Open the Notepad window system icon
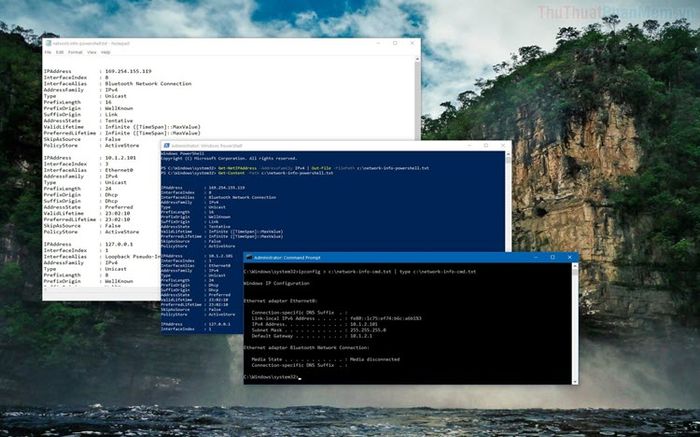Screen dimensions: 700x437 coord(48,43)
